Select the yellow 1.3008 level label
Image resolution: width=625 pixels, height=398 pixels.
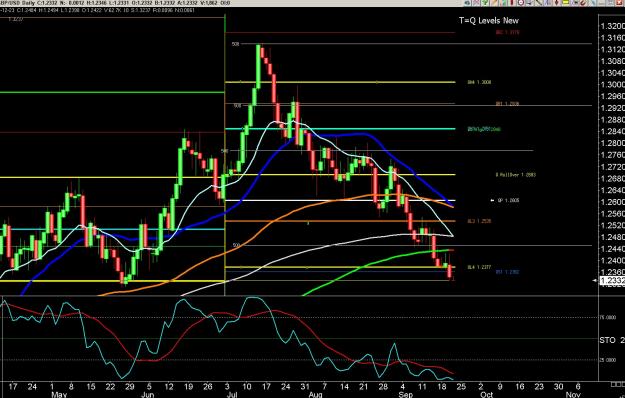479,82
